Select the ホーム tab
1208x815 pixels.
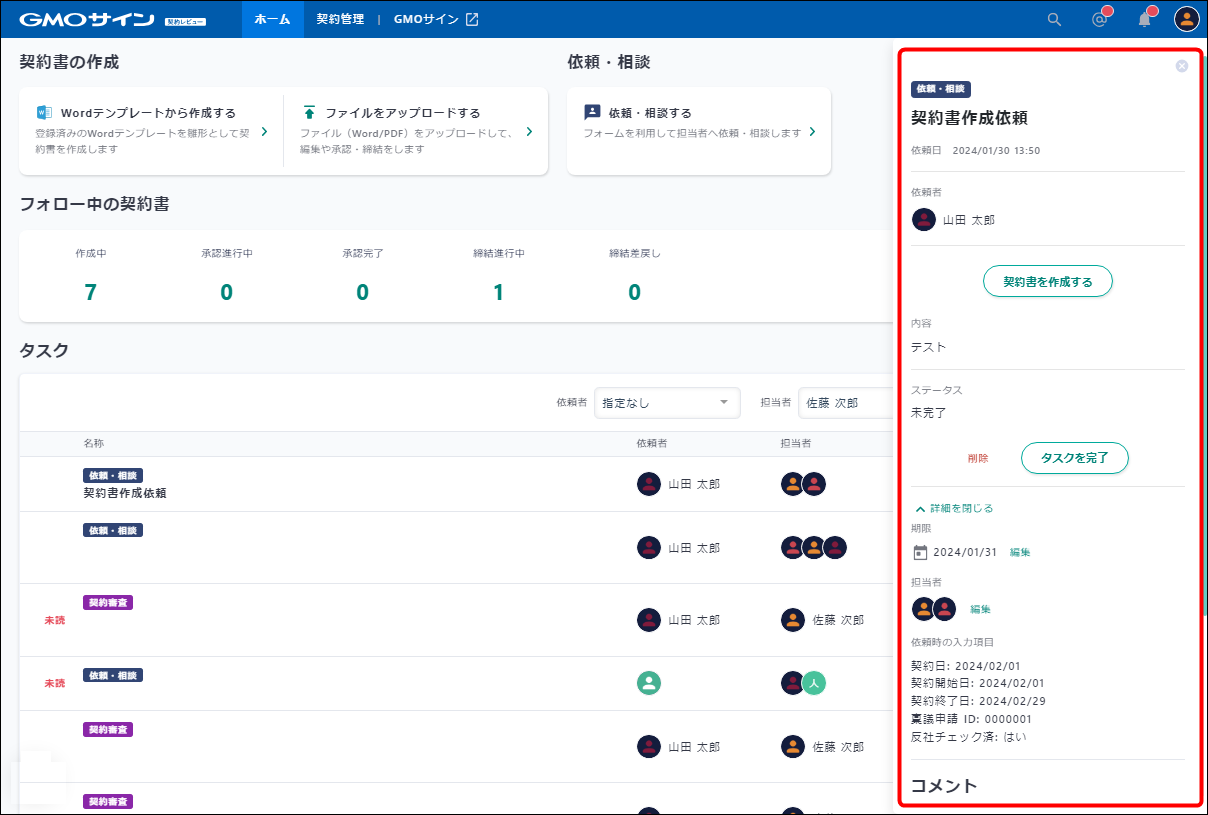click(272, 19)
